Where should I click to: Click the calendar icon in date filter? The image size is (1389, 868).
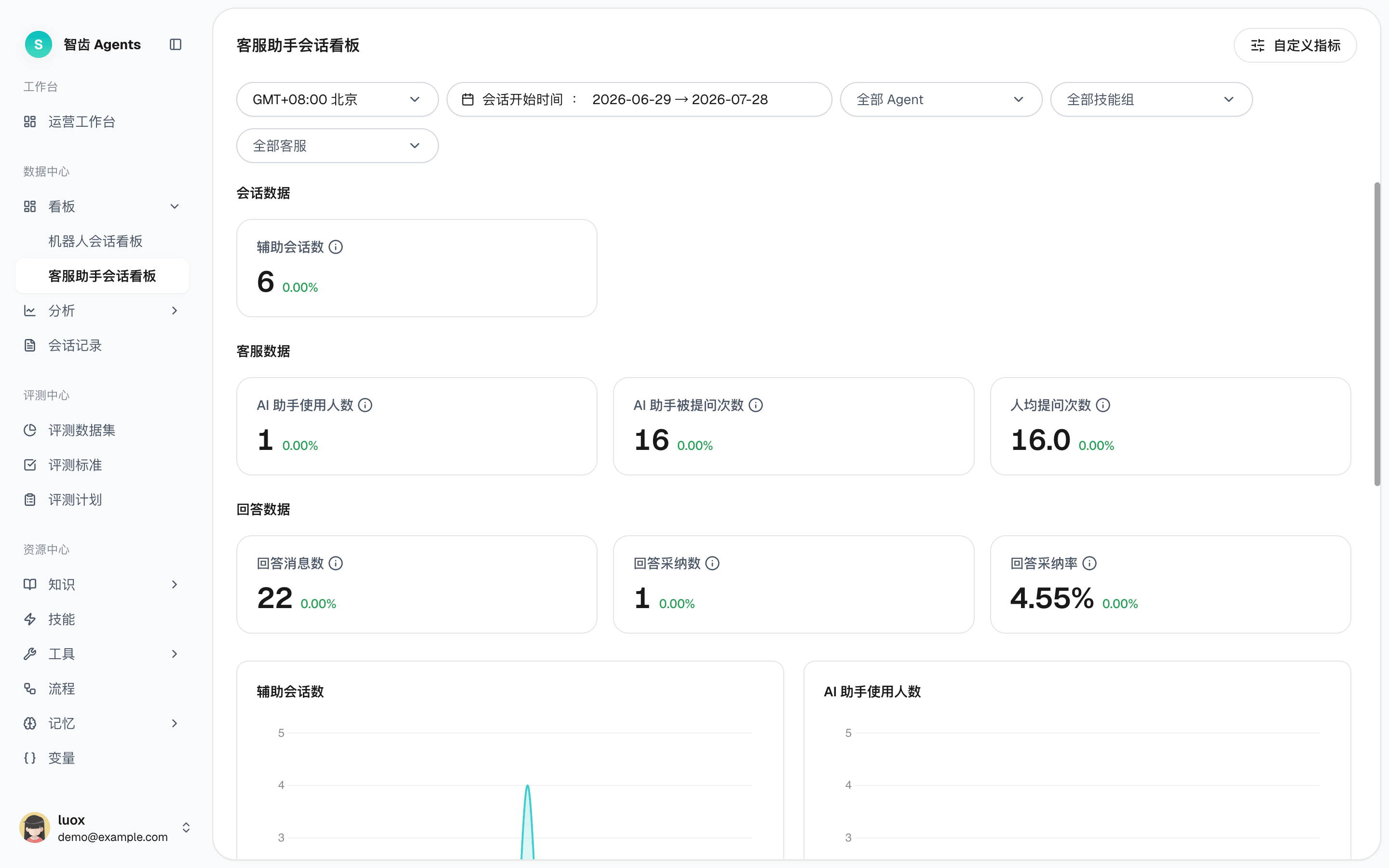tap(468, 99)
